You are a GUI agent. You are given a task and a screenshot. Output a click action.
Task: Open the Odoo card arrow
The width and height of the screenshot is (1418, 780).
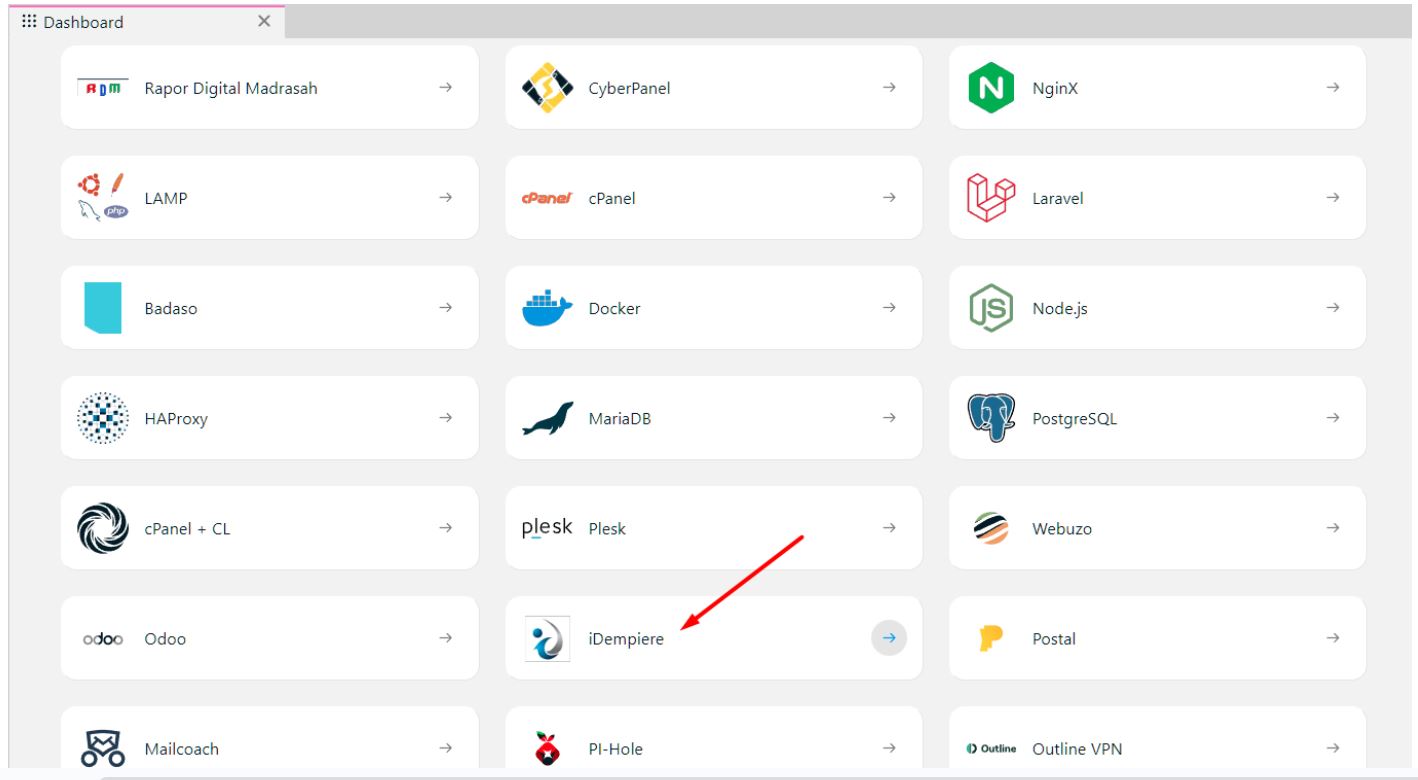click(445, 638)
